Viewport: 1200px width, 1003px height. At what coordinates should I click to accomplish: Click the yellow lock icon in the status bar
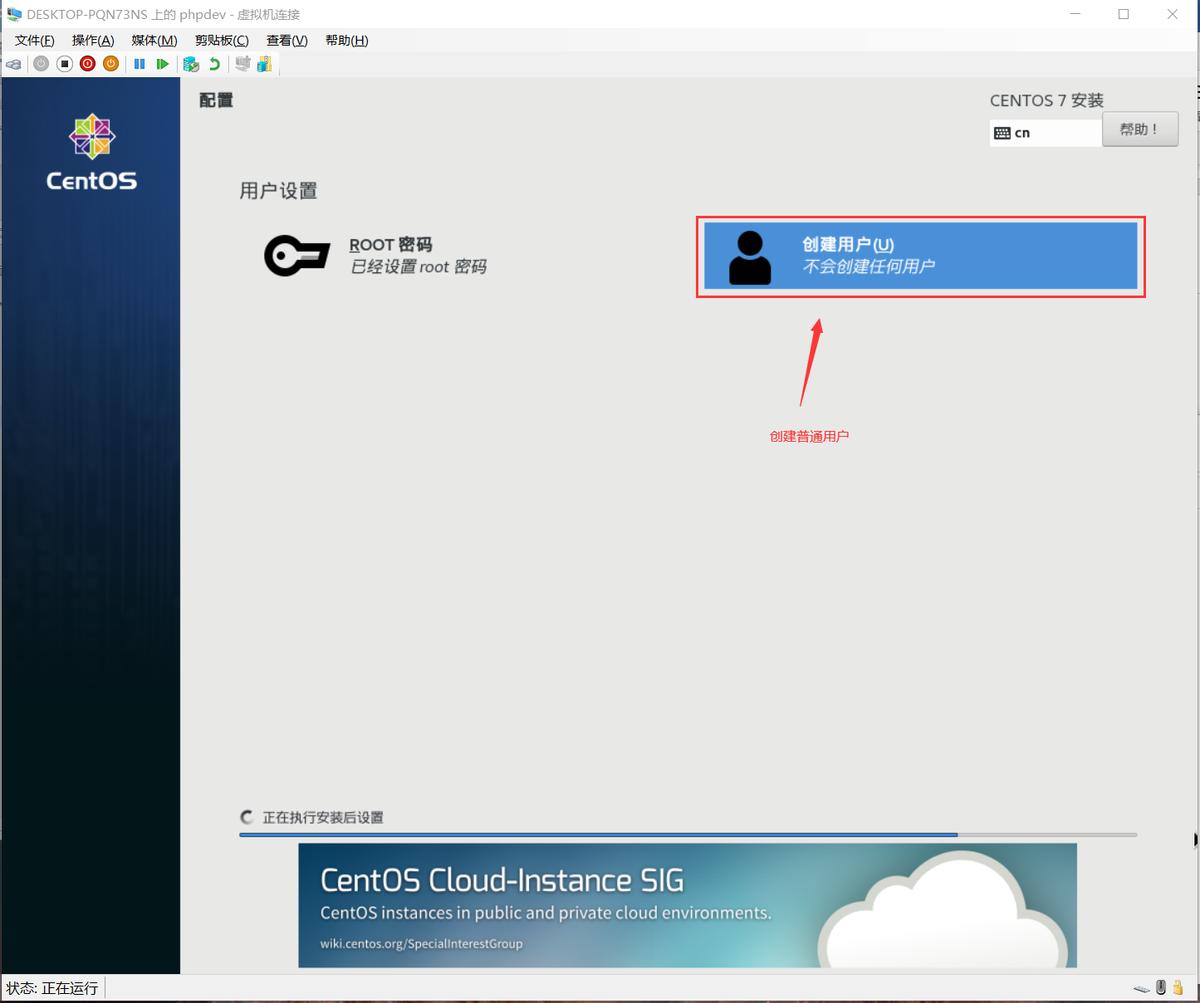click(1178, 987)
